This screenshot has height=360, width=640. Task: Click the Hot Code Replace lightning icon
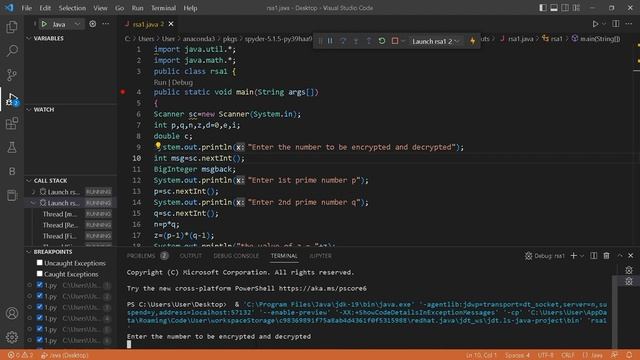[472, 41]
